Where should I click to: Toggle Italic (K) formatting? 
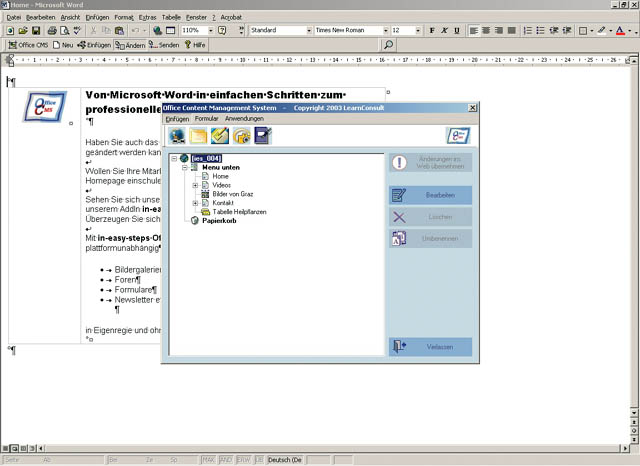click(444, 31)
